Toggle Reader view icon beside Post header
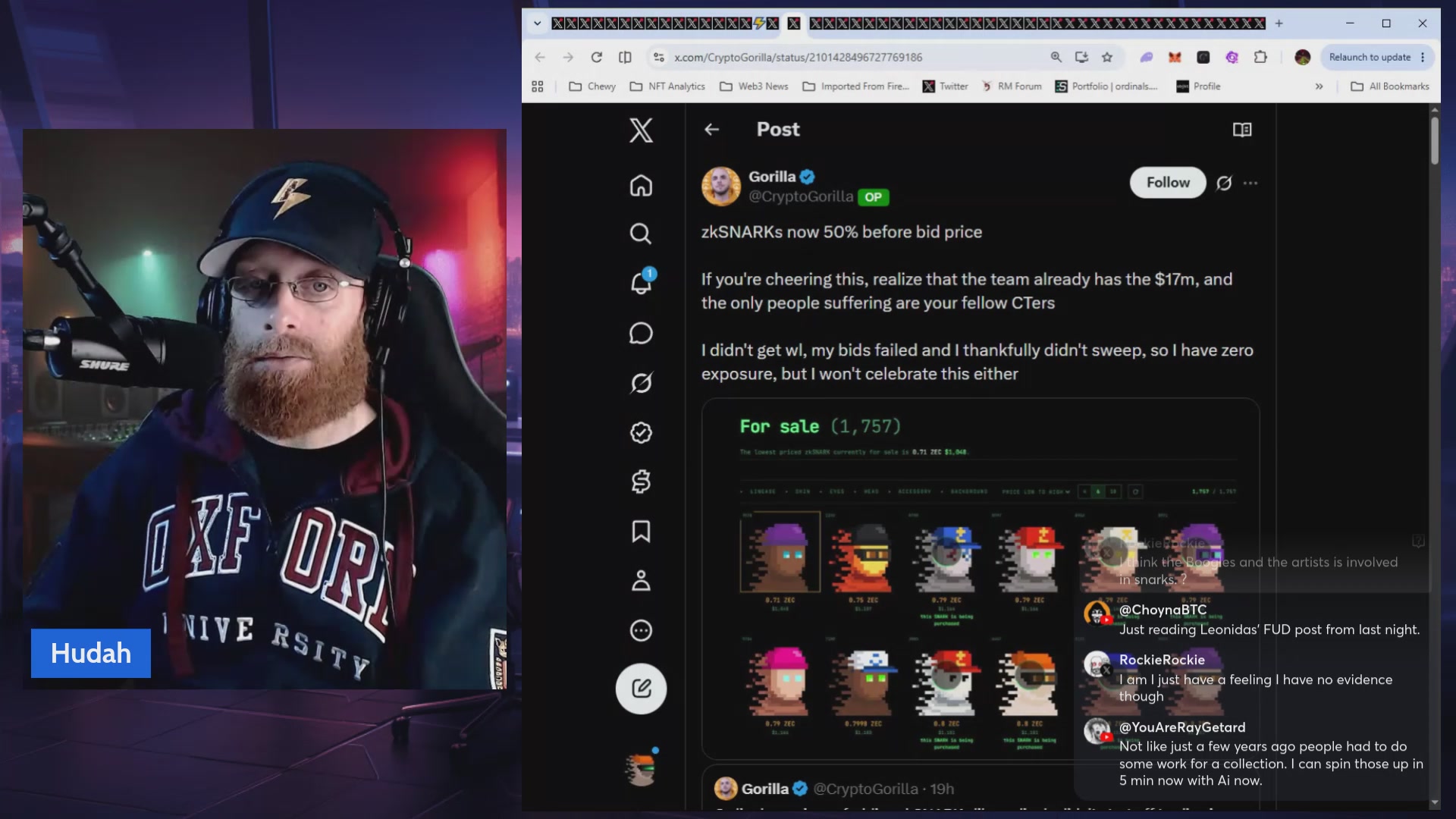The width and height of the screenshot is (1456, 819). [x=1242, y=130]
